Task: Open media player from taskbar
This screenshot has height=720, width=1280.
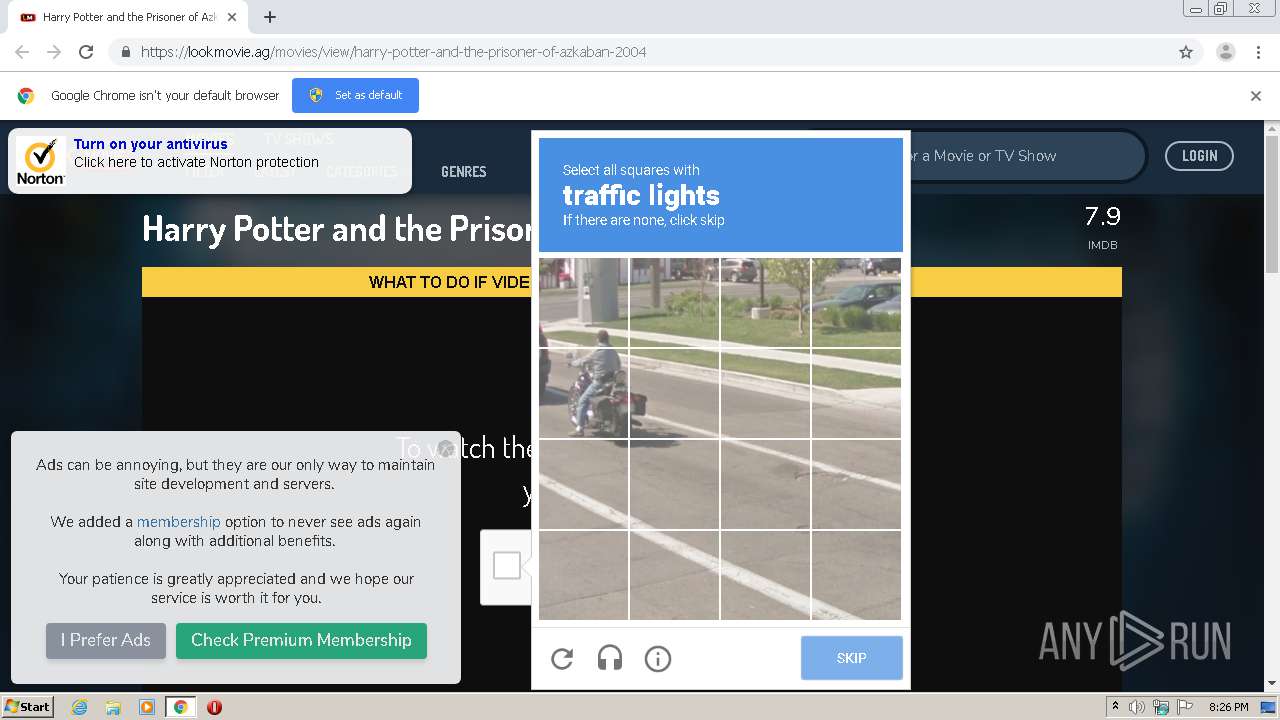Action: [147, 707]
